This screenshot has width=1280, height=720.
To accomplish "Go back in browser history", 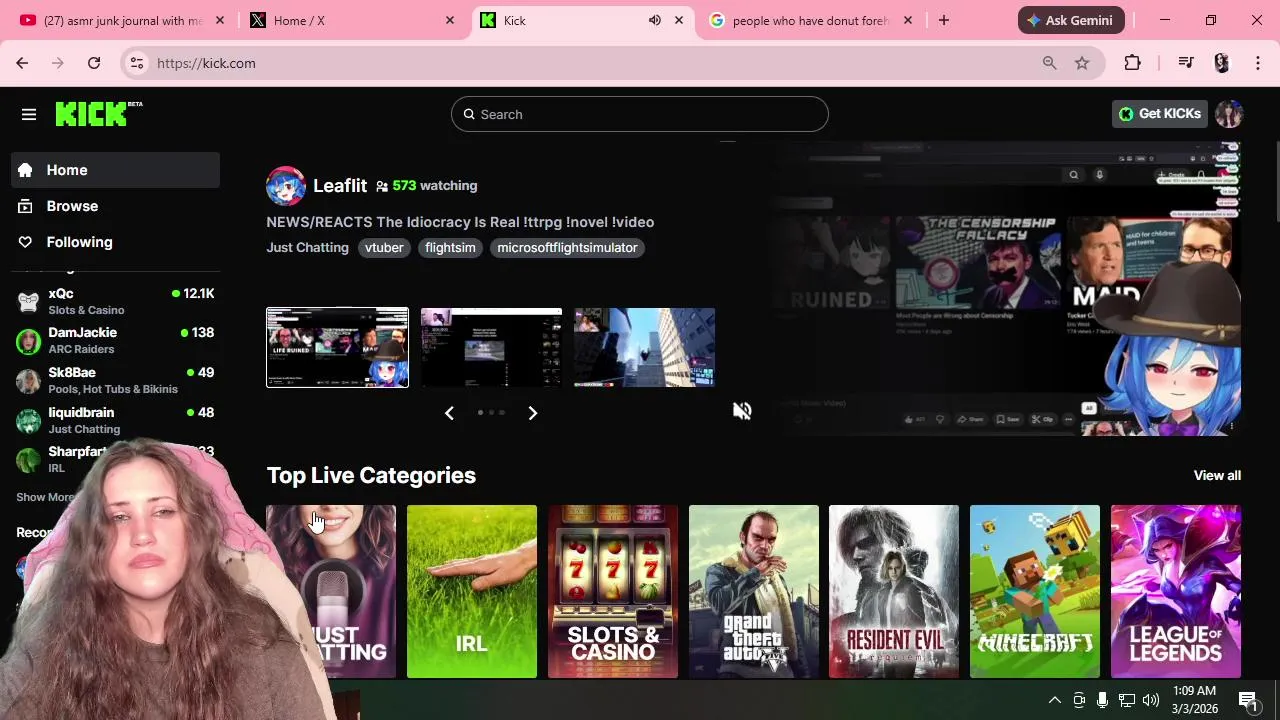I will coord(22,63).
